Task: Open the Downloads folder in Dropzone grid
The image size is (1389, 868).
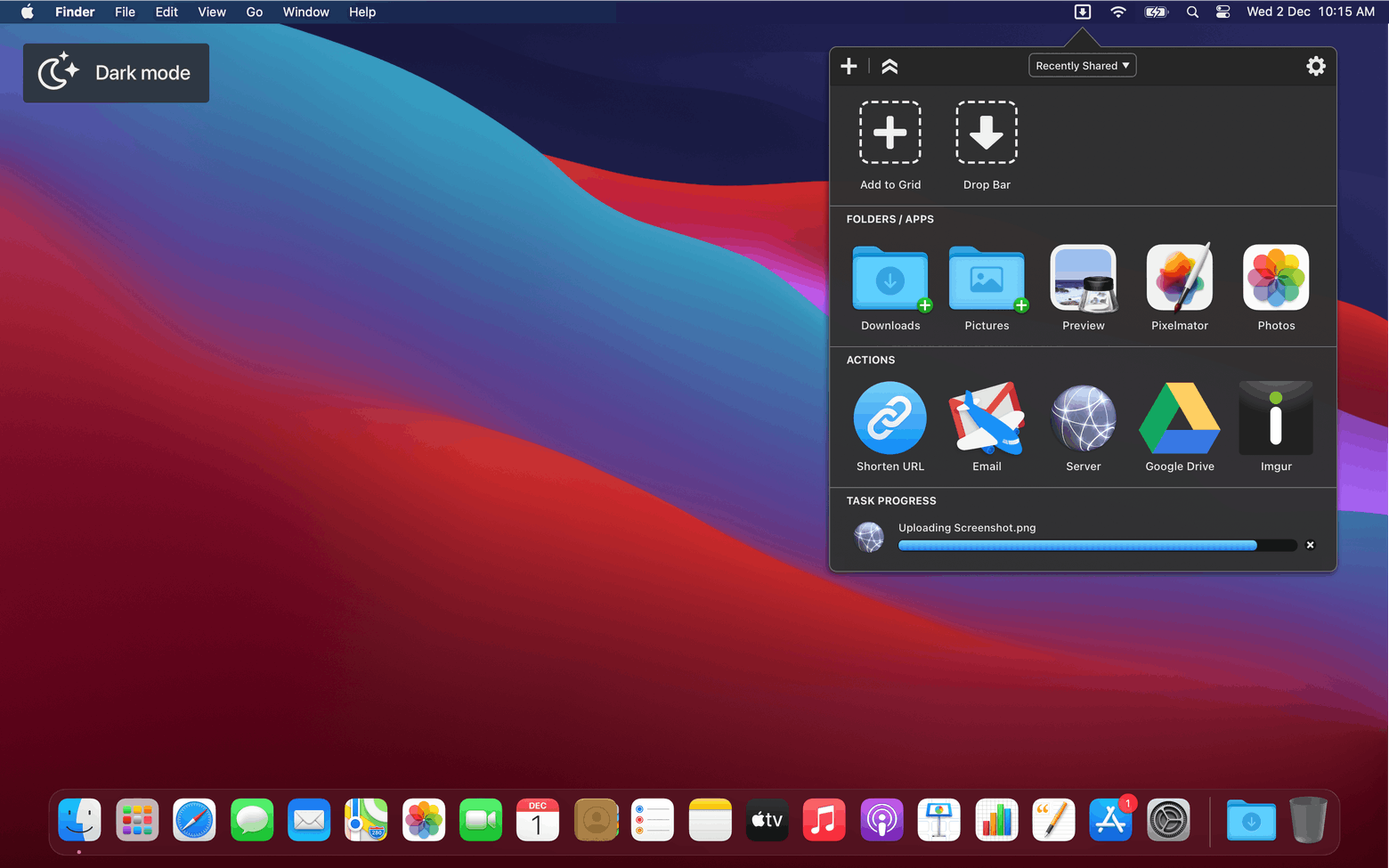Action: tap(890, 280)
